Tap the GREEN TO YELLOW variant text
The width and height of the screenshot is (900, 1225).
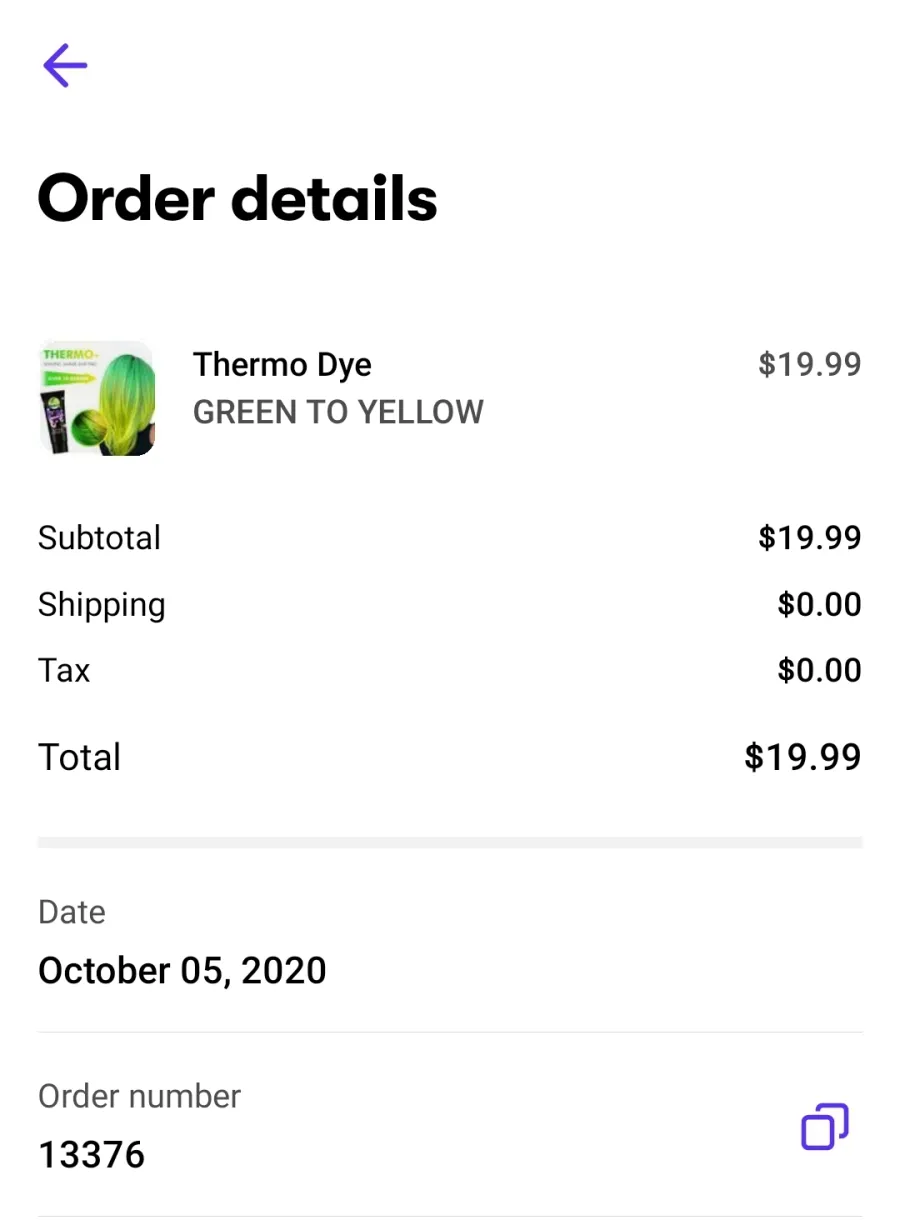tap(338, 412)
